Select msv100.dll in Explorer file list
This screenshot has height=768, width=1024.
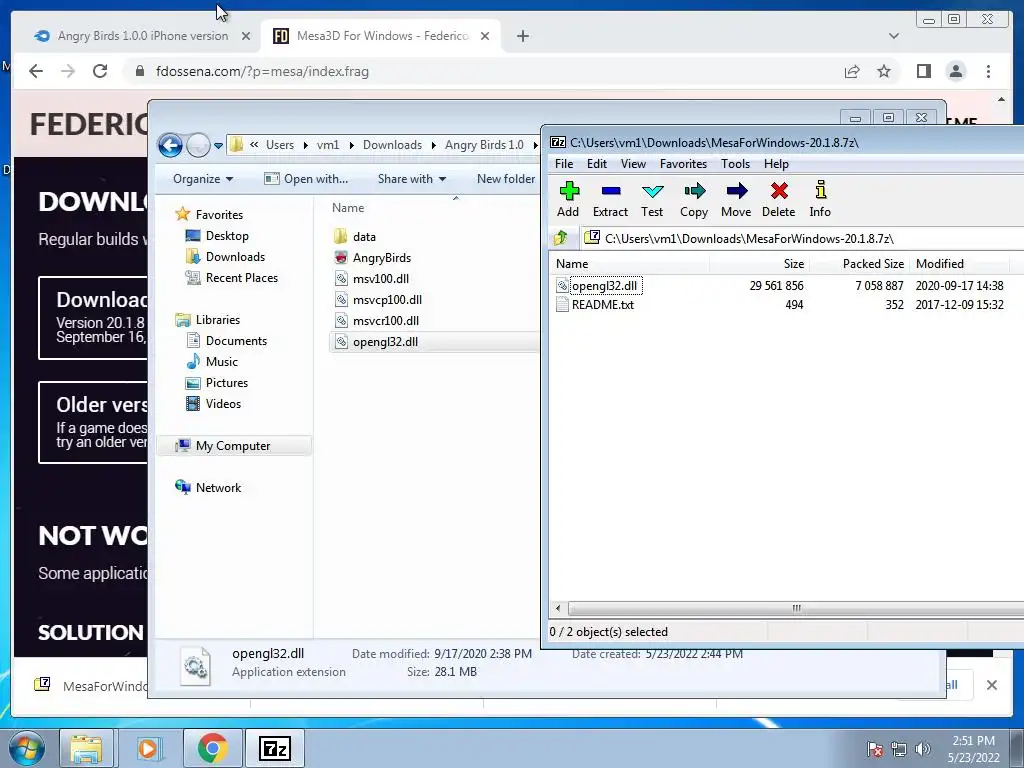372,279
